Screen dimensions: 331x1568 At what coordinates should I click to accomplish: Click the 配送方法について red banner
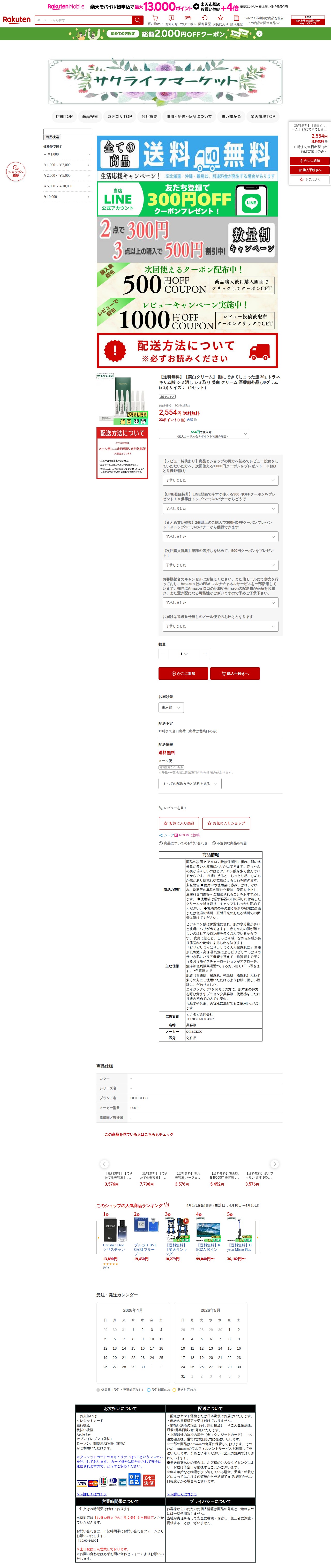187,351
